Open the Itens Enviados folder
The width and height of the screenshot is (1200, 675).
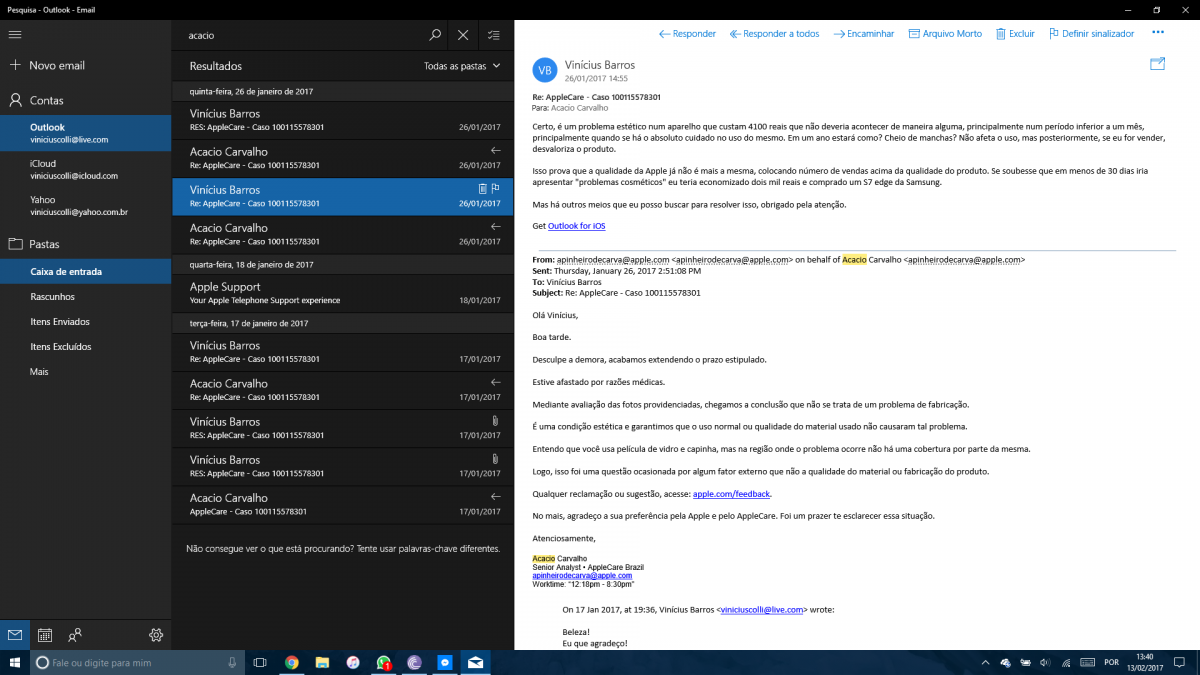86,321
